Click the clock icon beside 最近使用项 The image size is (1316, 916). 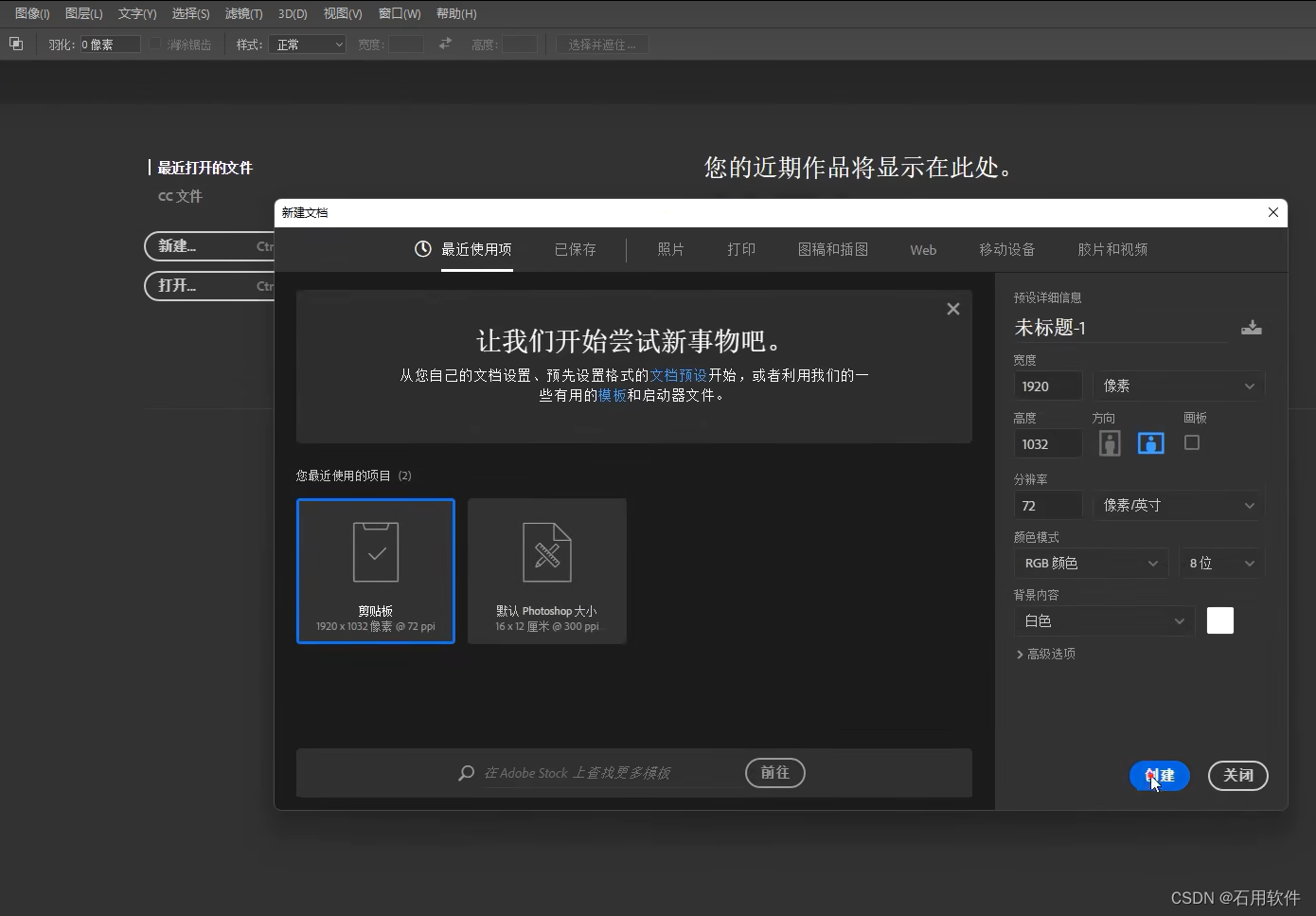pos(423,249)
